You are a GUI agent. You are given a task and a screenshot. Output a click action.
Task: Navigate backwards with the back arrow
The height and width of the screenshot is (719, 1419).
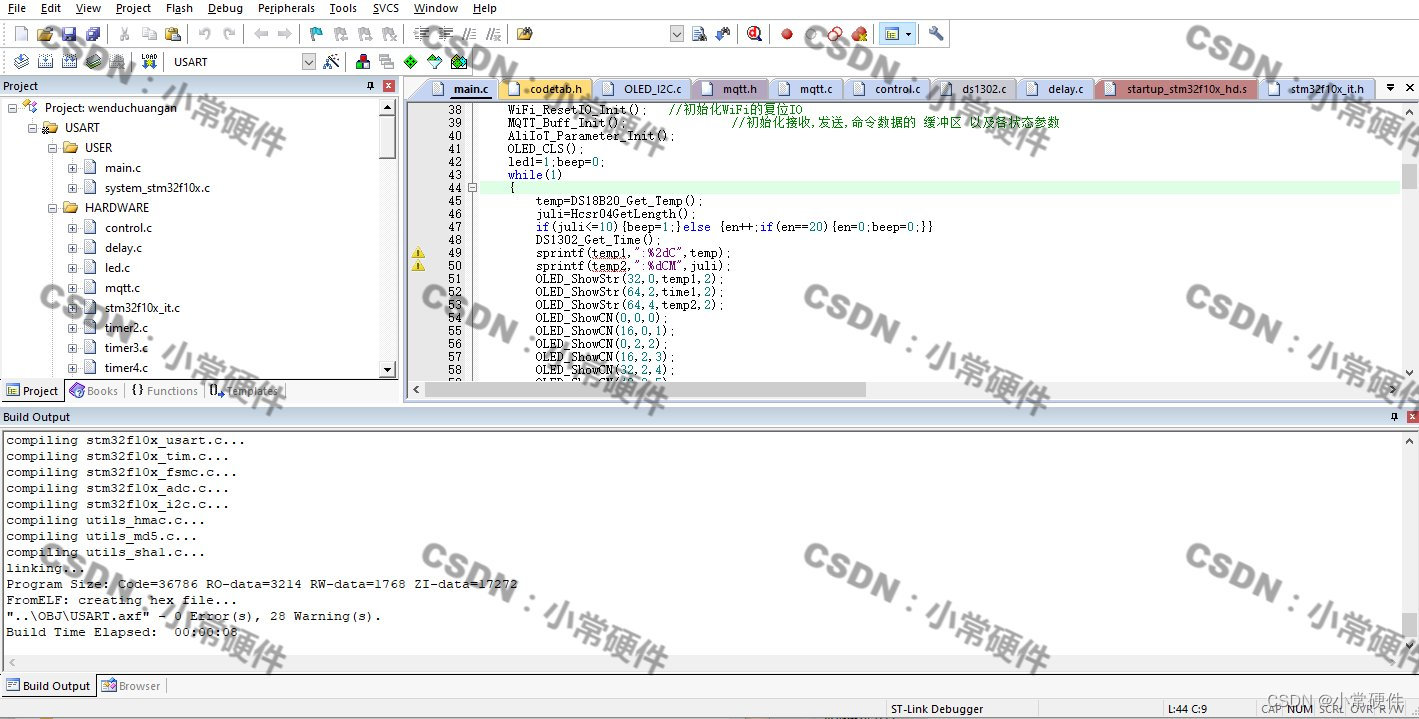[x=261, y=33]
